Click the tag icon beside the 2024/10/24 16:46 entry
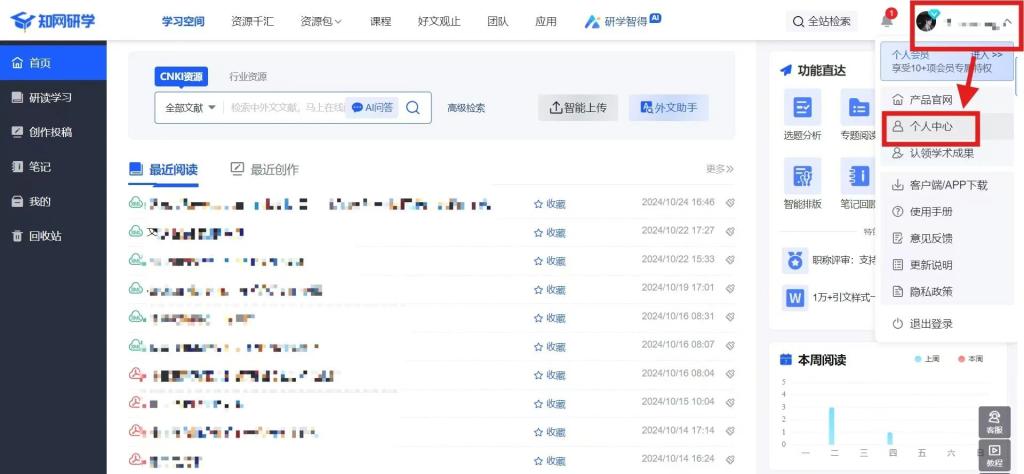Screen dimensions: 1024x474 (730, 203)
